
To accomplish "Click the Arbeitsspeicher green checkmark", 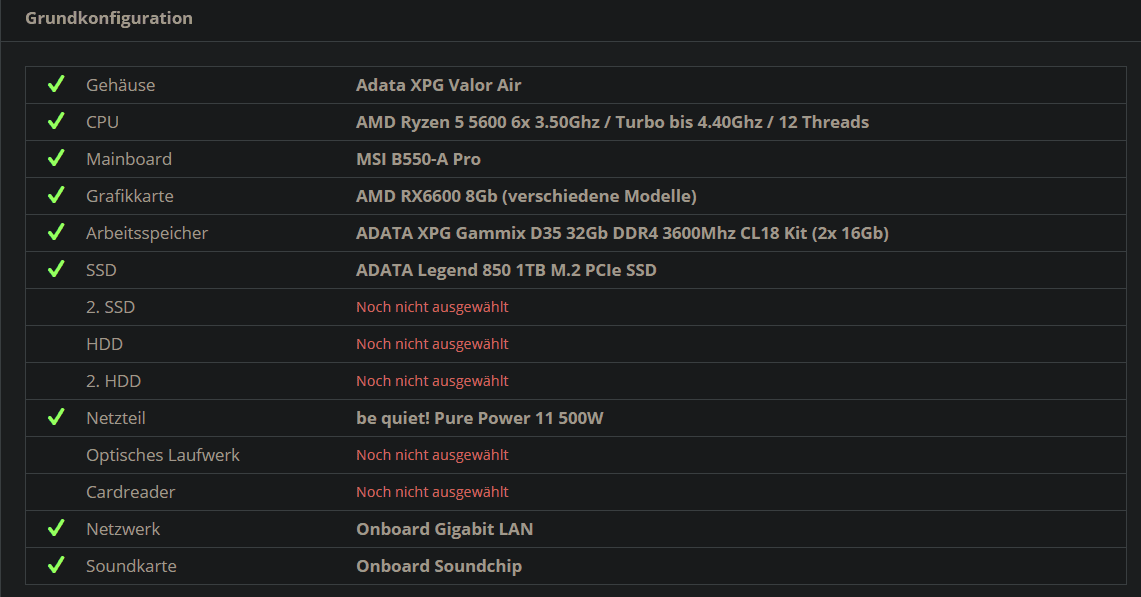I will (56, 233).
